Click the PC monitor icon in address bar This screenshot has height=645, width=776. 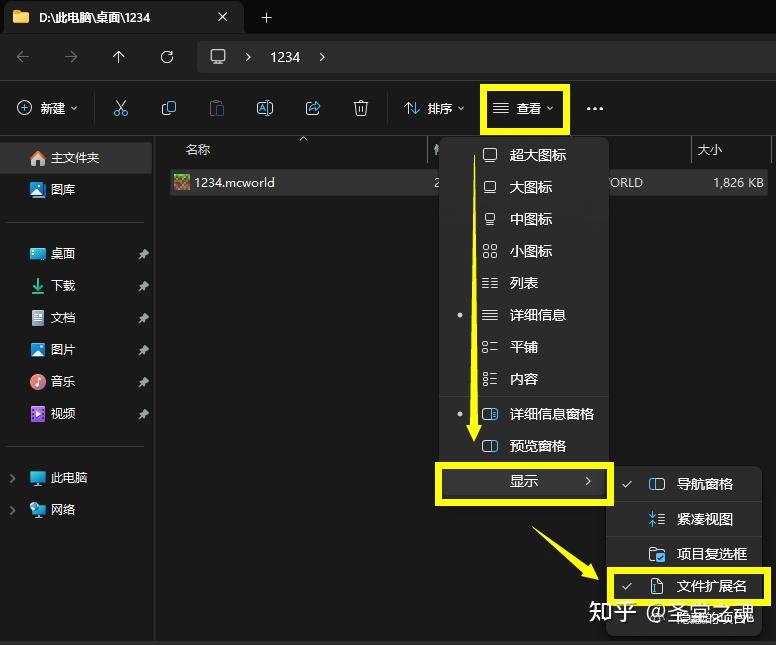(218, 56)
